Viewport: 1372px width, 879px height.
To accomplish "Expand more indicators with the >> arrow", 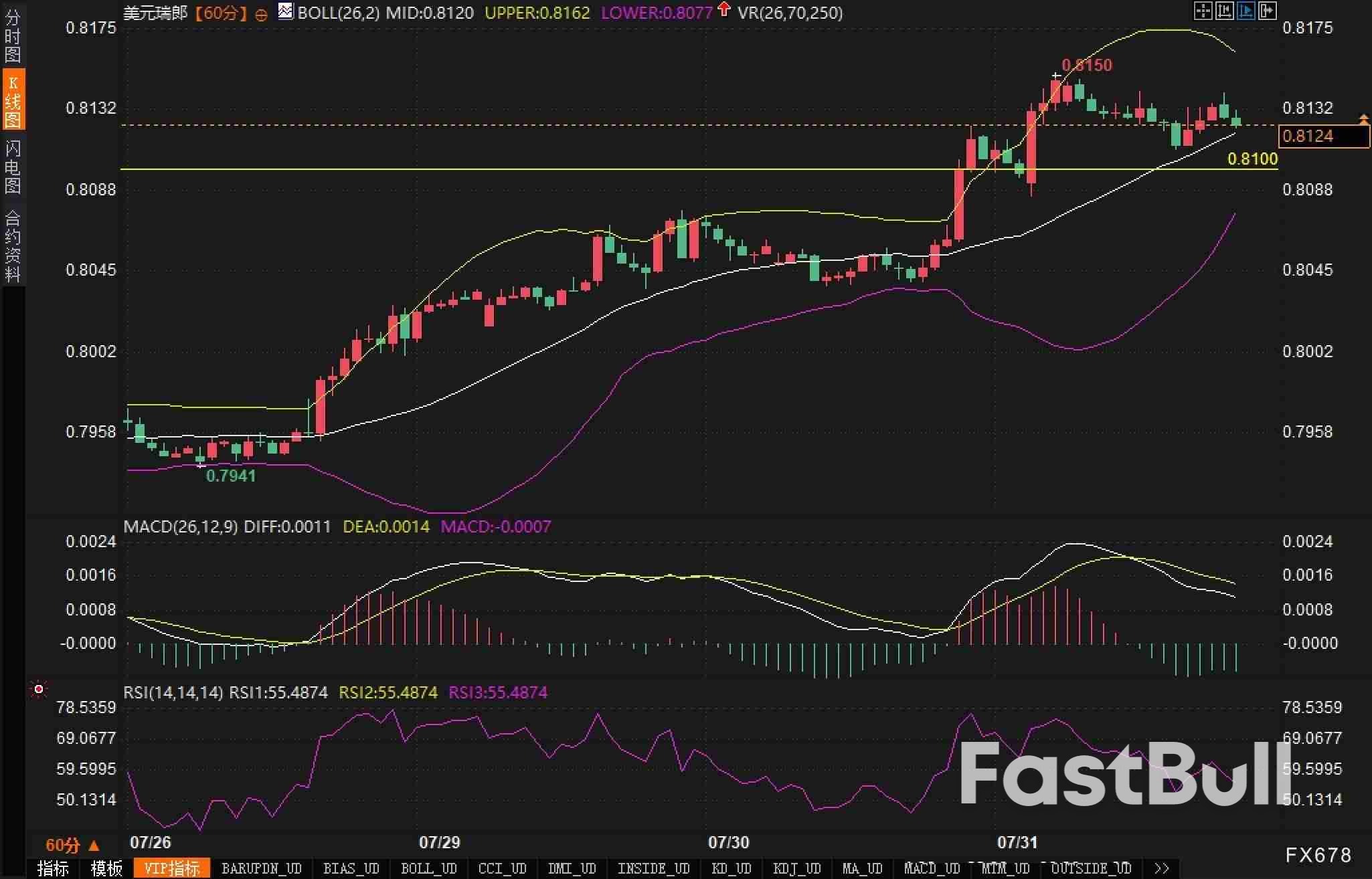I will [x=1162, y=868].
